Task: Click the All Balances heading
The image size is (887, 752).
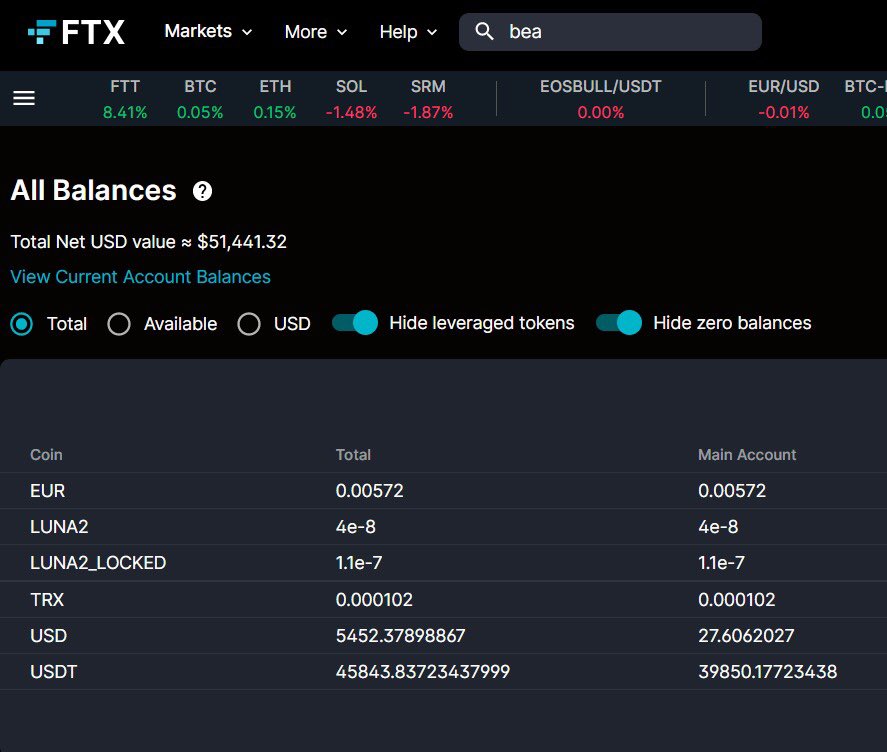Action: pos(94,190)
